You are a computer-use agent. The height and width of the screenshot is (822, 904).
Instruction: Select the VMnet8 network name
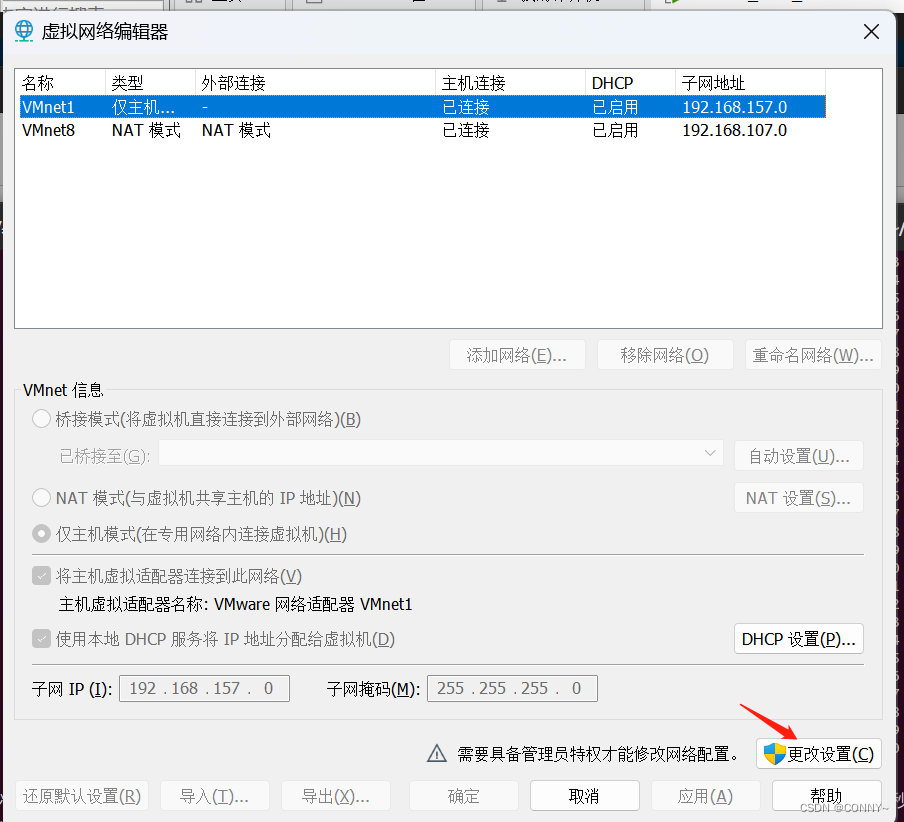tap(48, 130)
